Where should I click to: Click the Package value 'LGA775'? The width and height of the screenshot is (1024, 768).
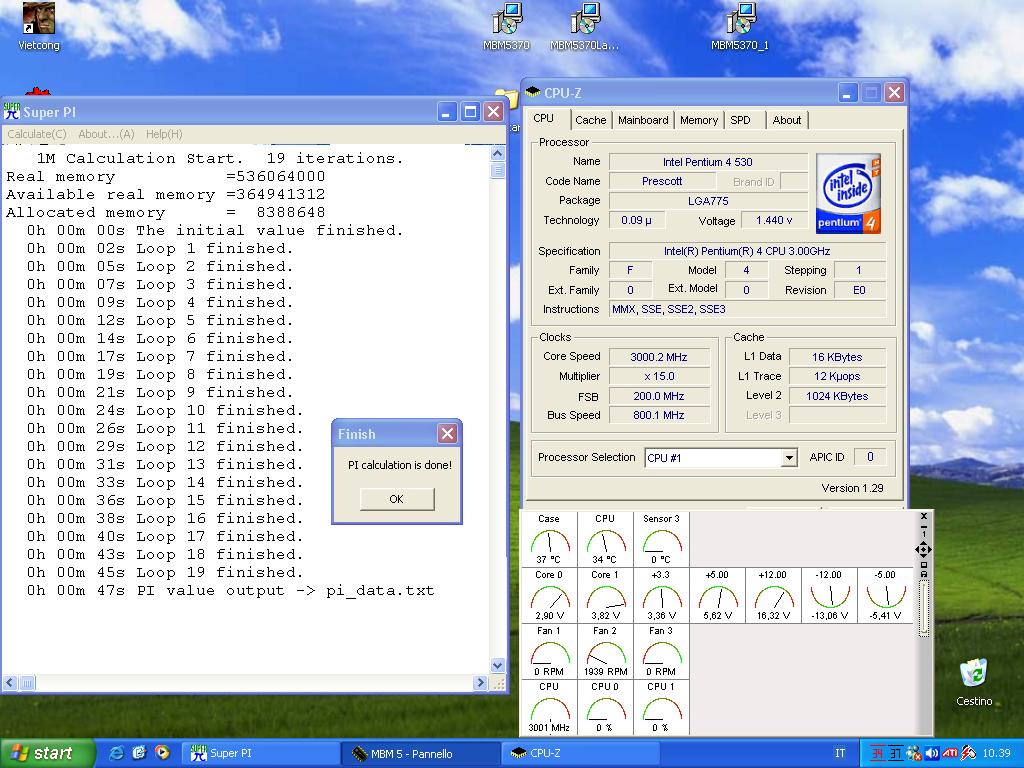pos(708,201)
